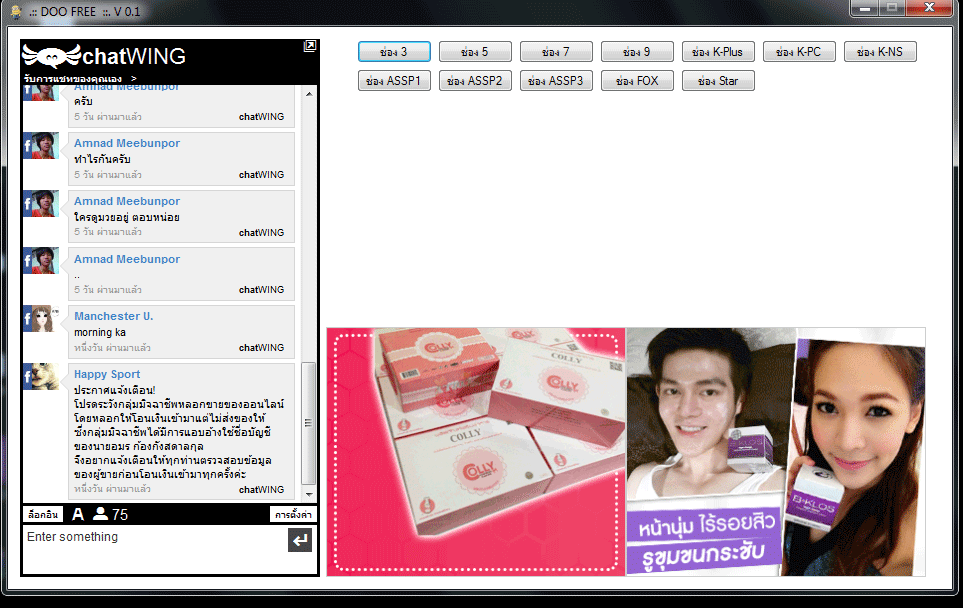
Task: Click the 'ใครดูมวยอยู่ ตอบหน่อย' message text
Action: (x=127, y=217)
